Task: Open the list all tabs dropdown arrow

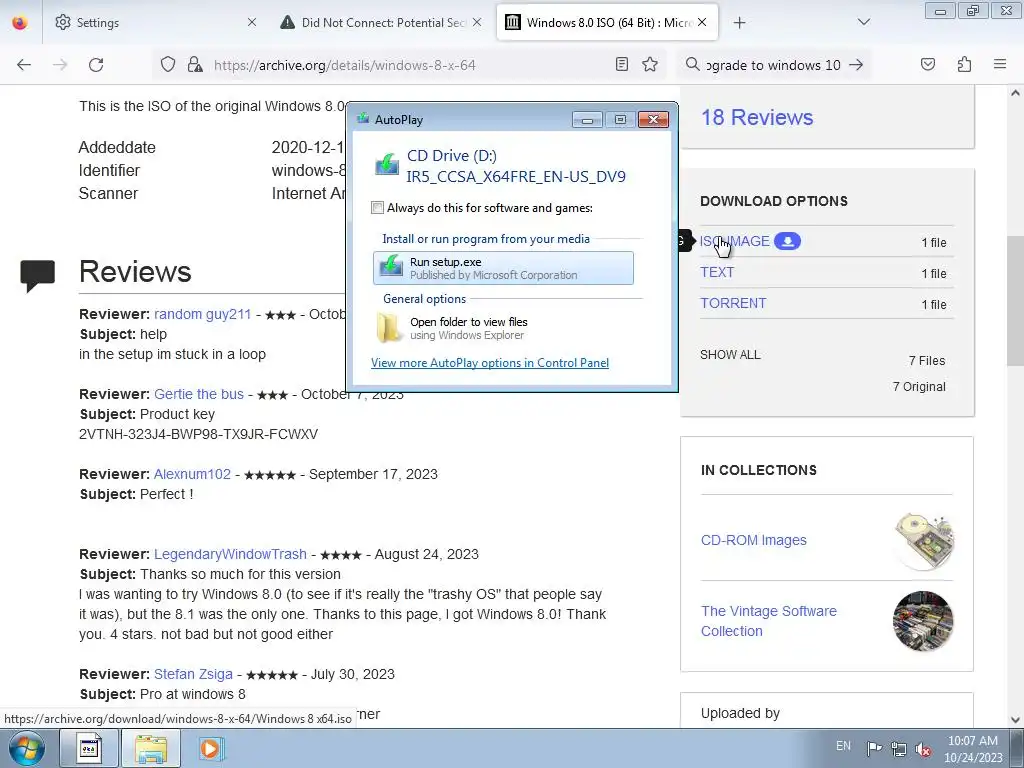Action: tap(863, 22)
